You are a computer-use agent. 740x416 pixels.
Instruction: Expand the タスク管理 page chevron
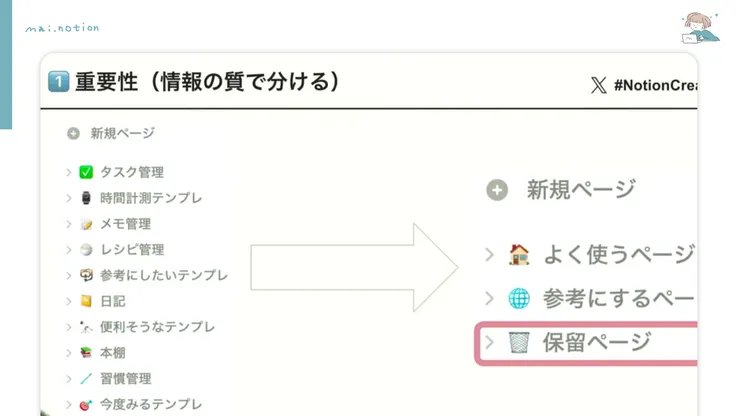point(69,172)
